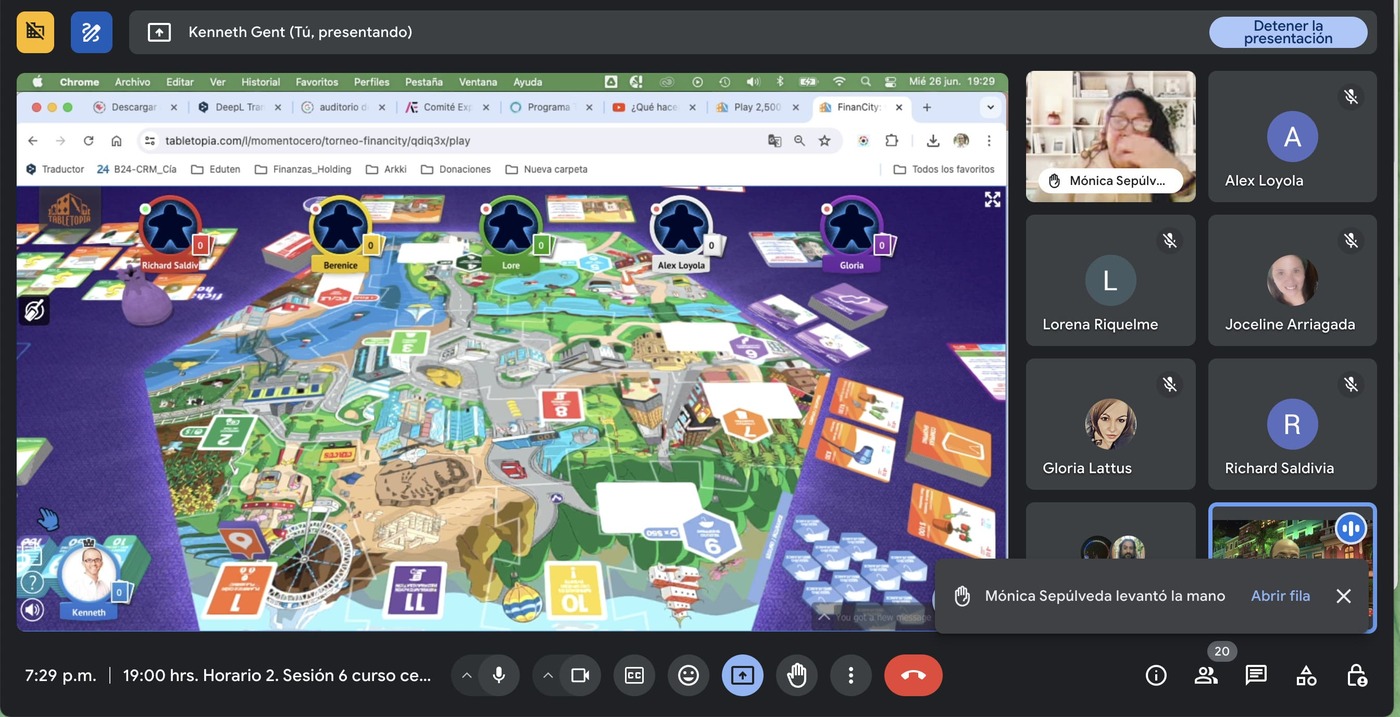Viewport: 1400px width, 717px height.
Task: Open the Donaciones bookmark folder
Action: tap(456, 169)
